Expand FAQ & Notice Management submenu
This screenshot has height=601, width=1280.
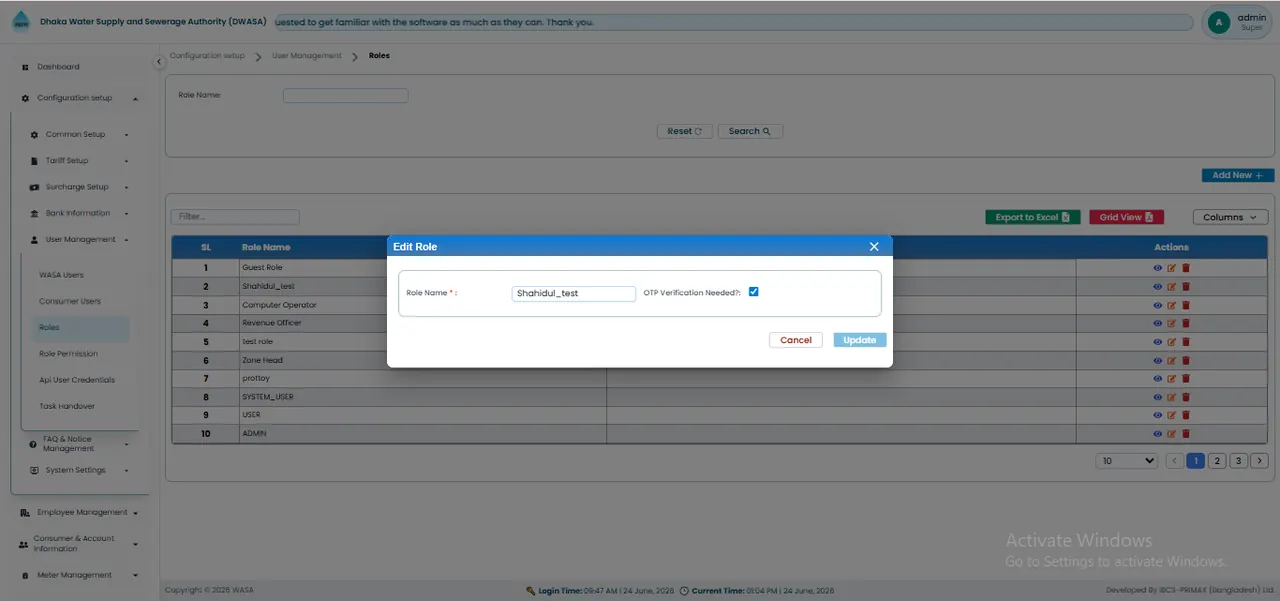tap(126, 444)
